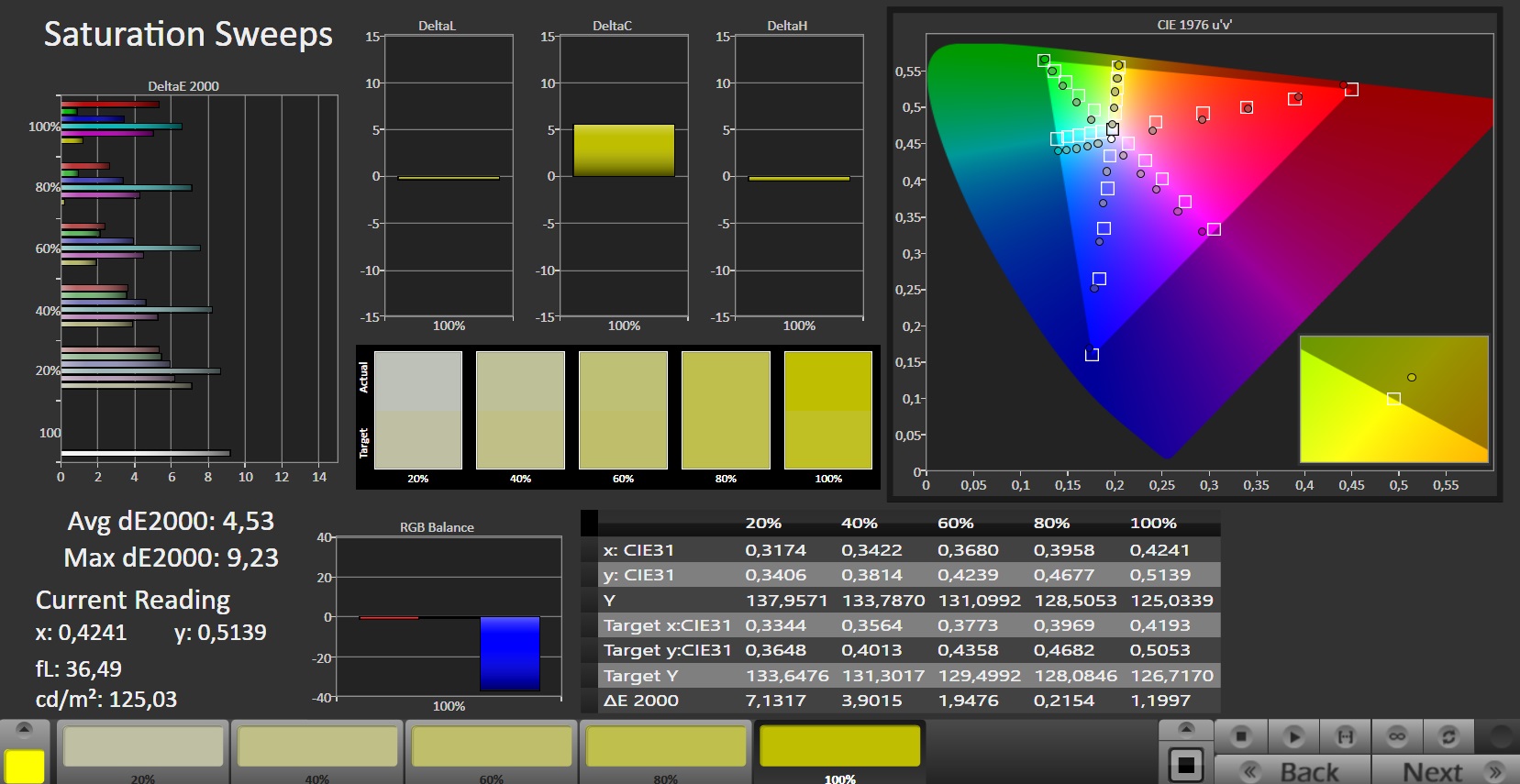Click the fL: 36,49 value
This screenshot has height=784, width=1520.
point(78,669)
